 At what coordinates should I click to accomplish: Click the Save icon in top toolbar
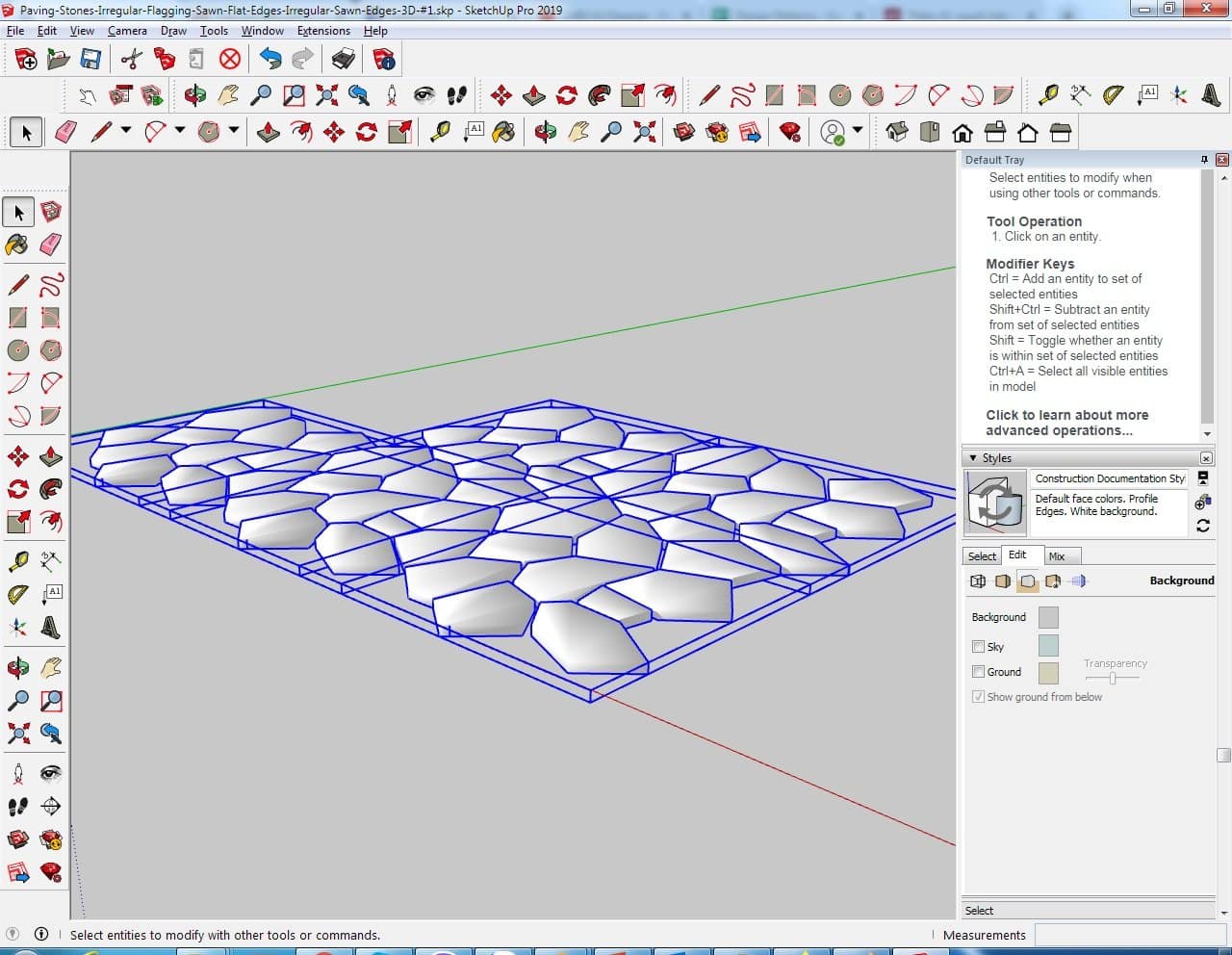90,60
